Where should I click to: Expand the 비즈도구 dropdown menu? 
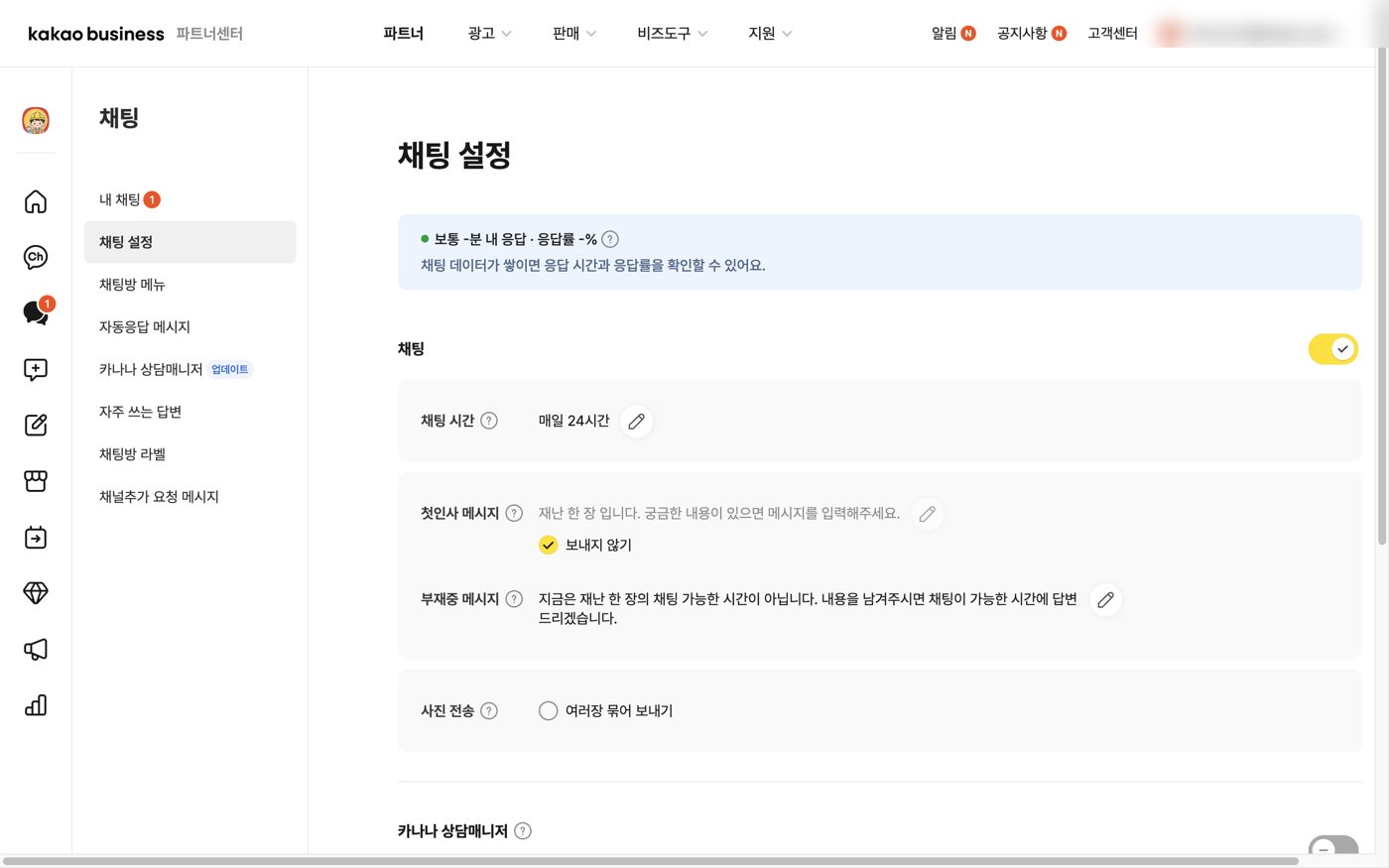(x=673, y=33)
